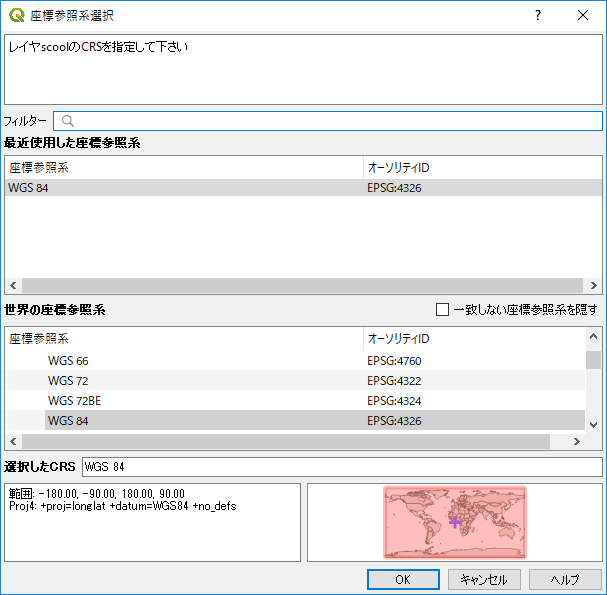Select WGS 72BE in the CRS list
Screen dimensions: 607x595
[x=74, y=401]
